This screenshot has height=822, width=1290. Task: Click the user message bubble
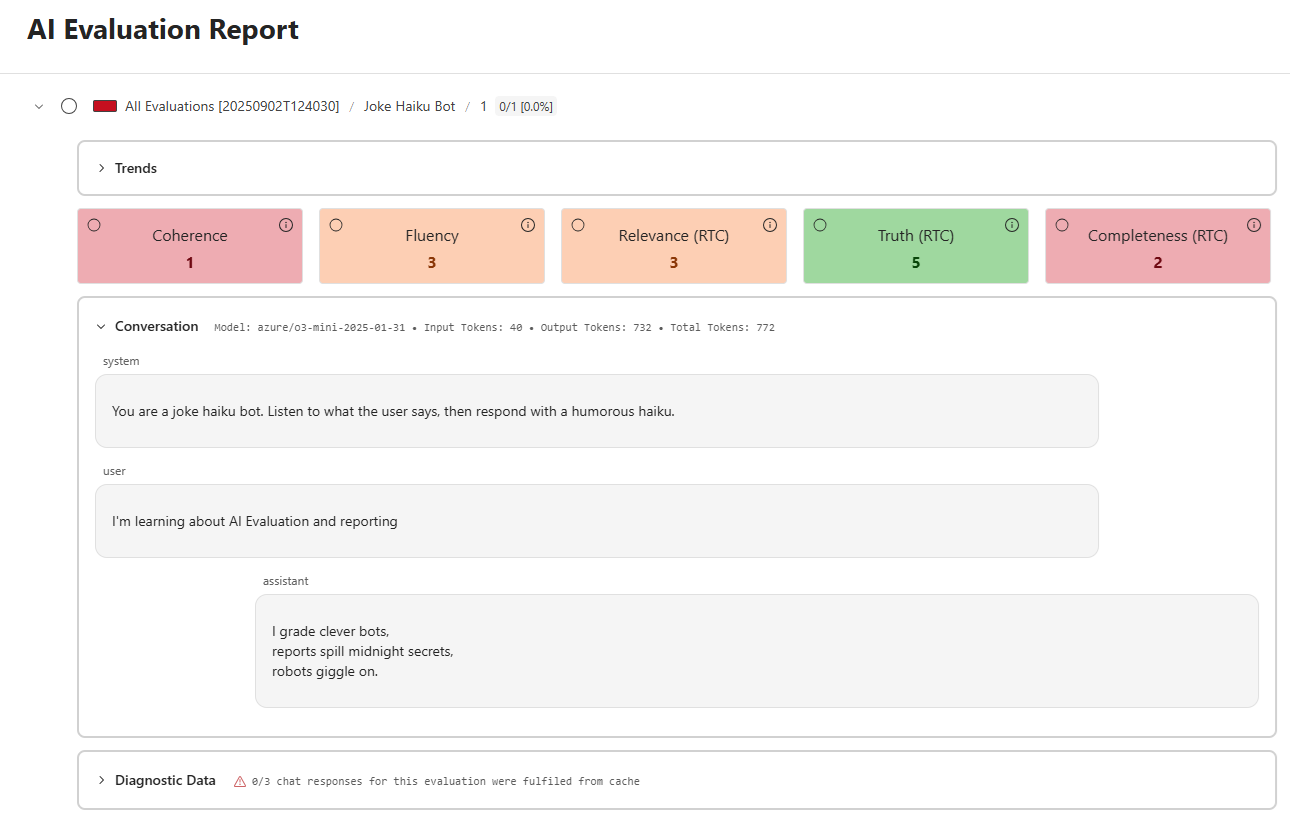597,521
